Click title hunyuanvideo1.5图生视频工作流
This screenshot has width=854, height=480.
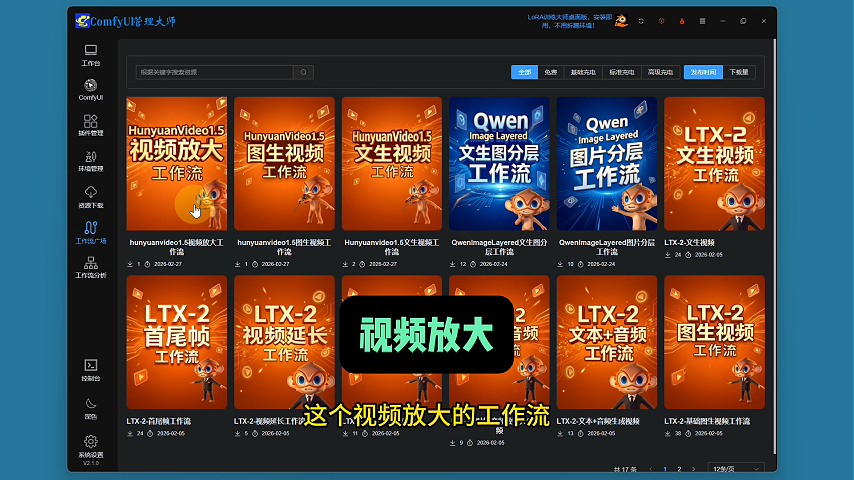point(284,247)
